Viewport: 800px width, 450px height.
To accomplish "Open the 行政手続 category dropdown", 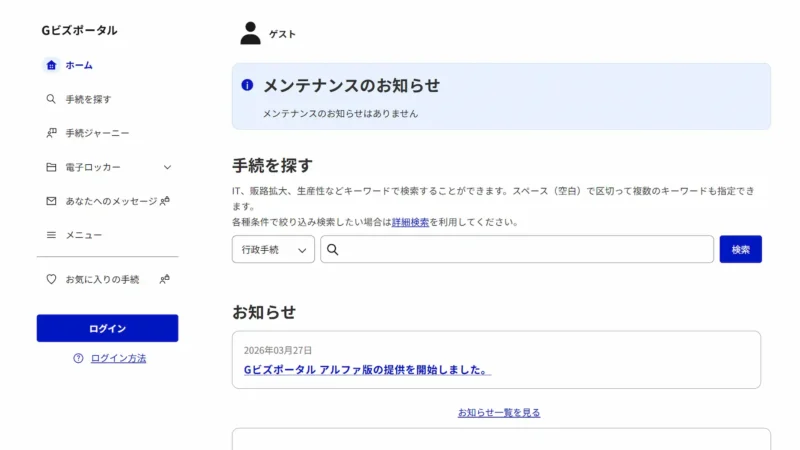I will (x=273, y=250).
